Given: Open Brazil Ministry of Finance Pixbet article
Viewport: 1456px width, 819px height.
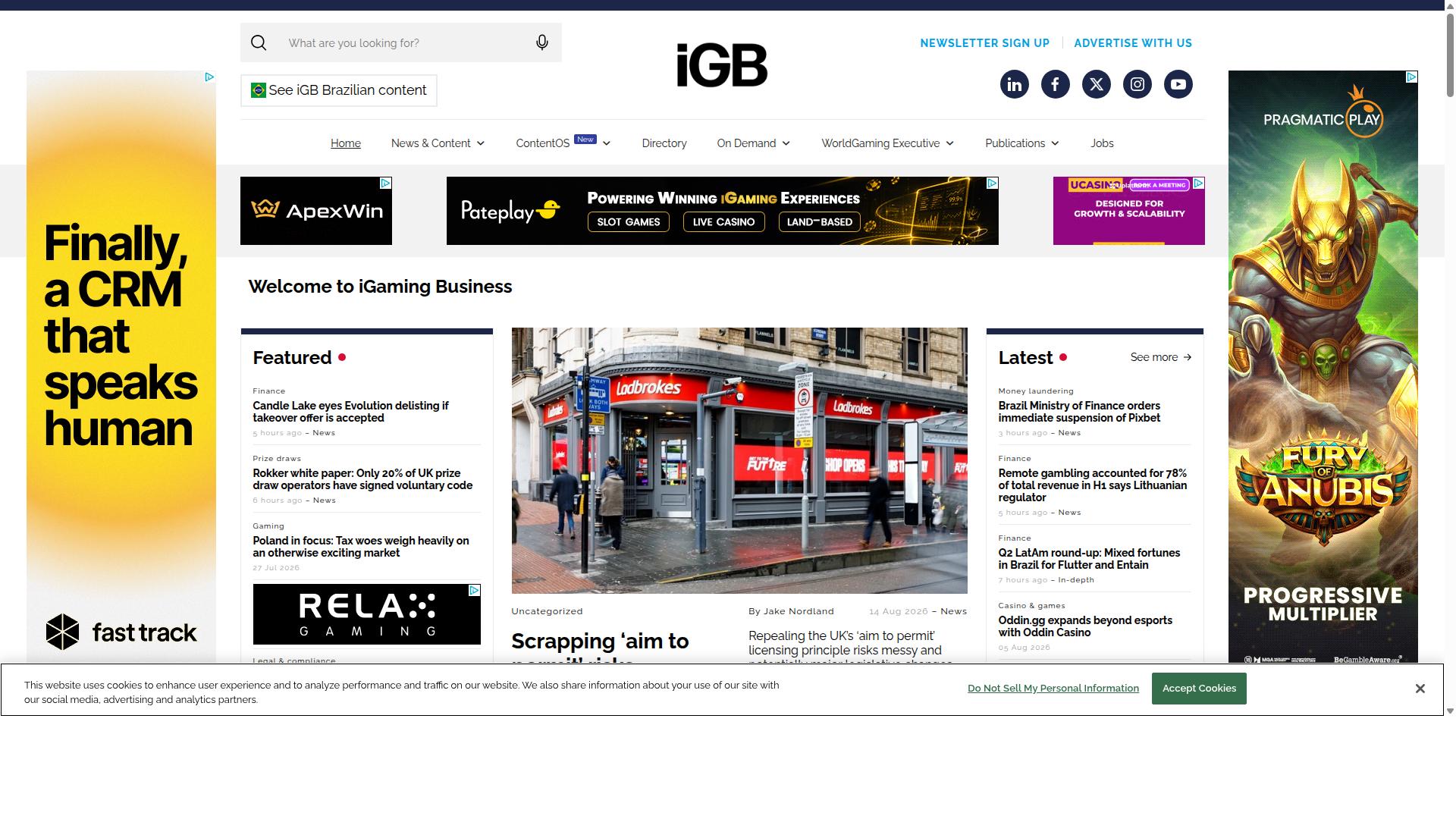Looking at the screenshot, I should (1079, 412).
